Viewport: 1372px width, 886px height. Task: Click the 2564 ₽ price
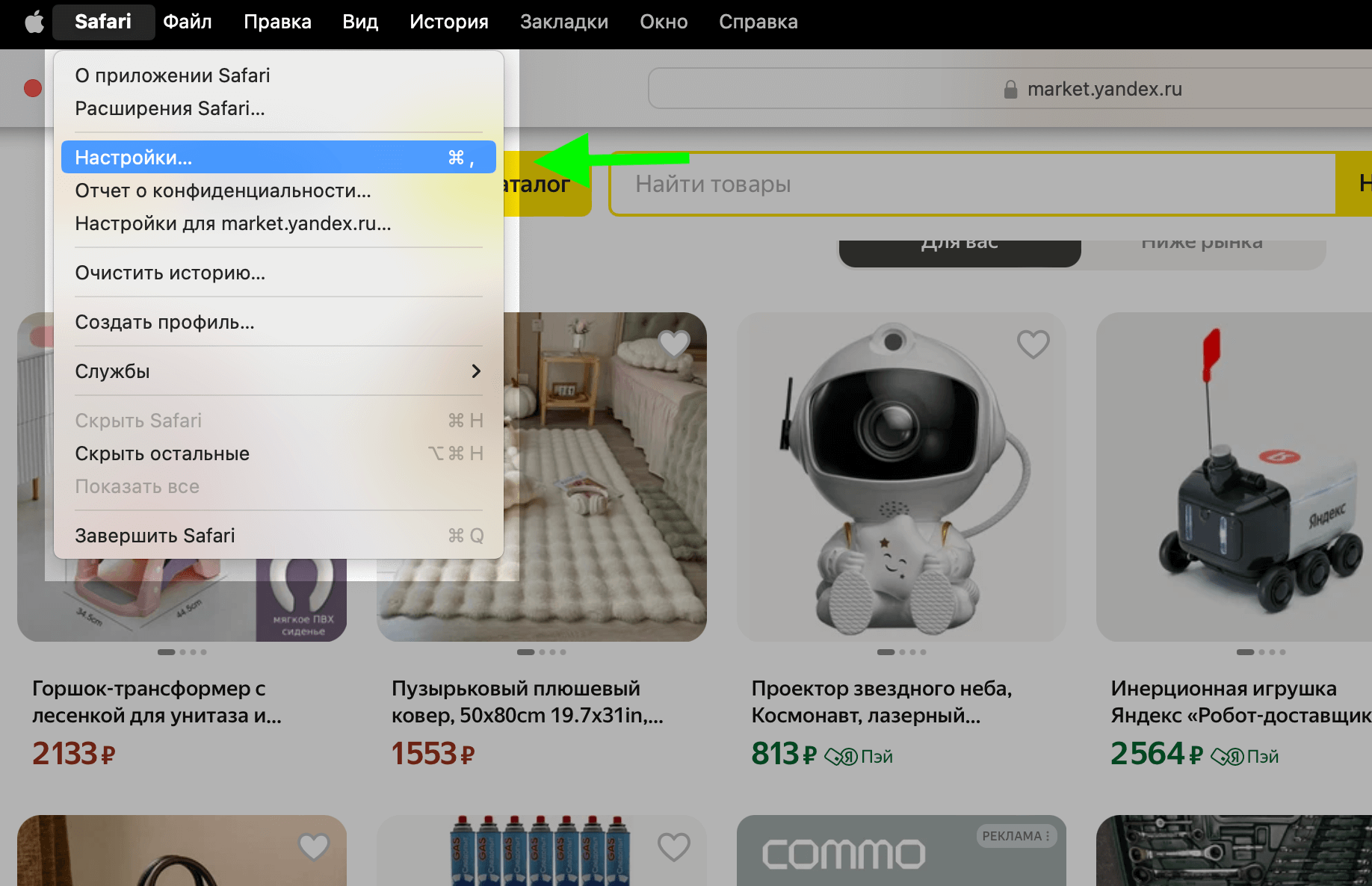(1157, 754)
